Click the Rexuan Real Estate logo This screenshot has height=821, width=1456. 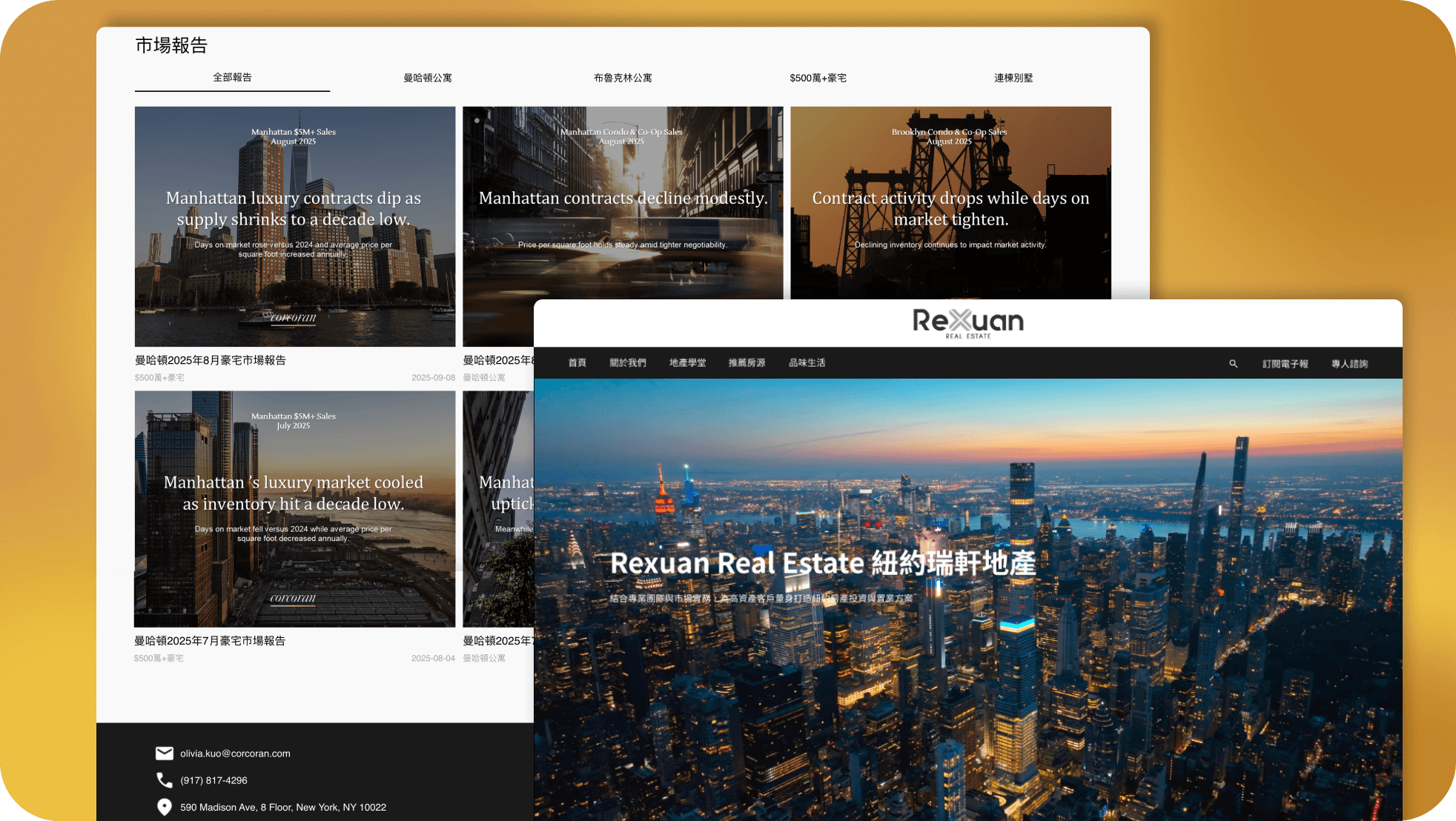[x=967, y=323]
